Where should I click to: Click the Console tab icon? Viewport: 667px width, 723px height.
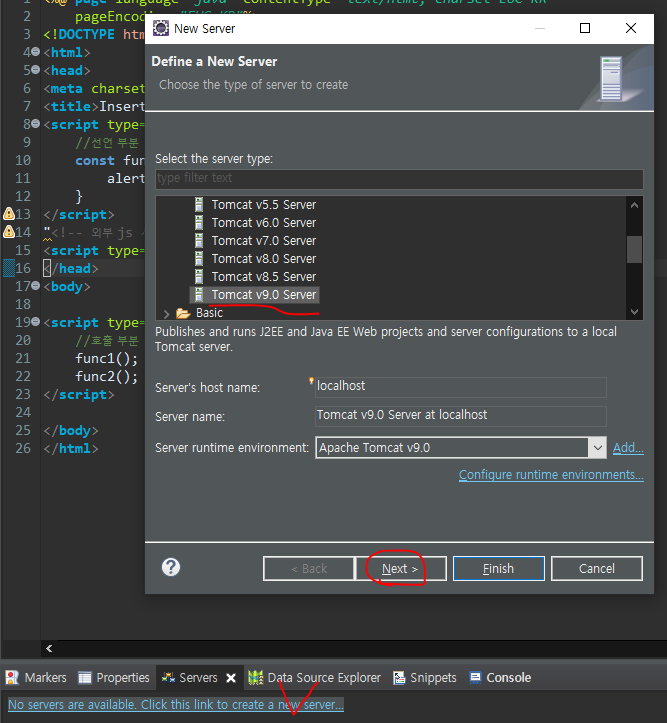[475, 677]
